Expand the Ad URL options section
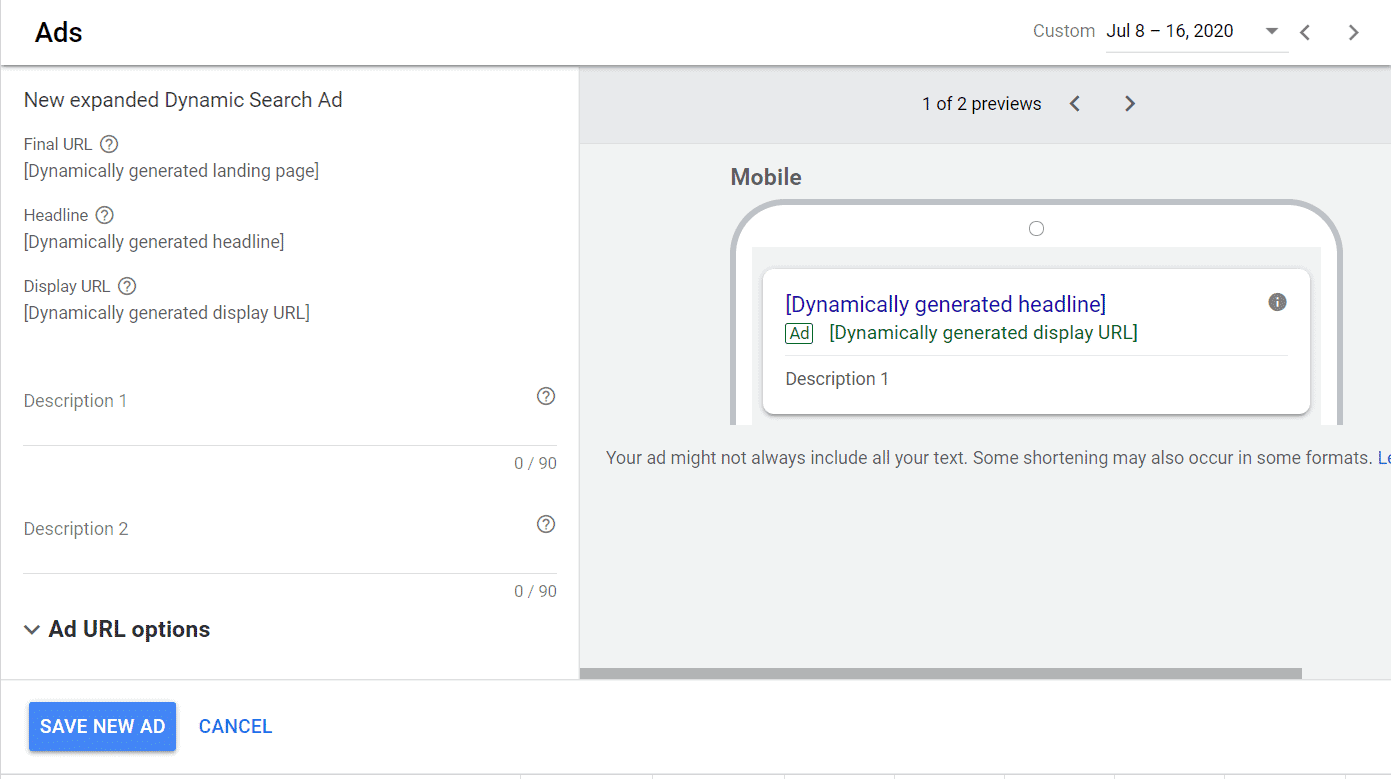The image size is (1391, 779). pyautogui.click(x=117, y=629)
